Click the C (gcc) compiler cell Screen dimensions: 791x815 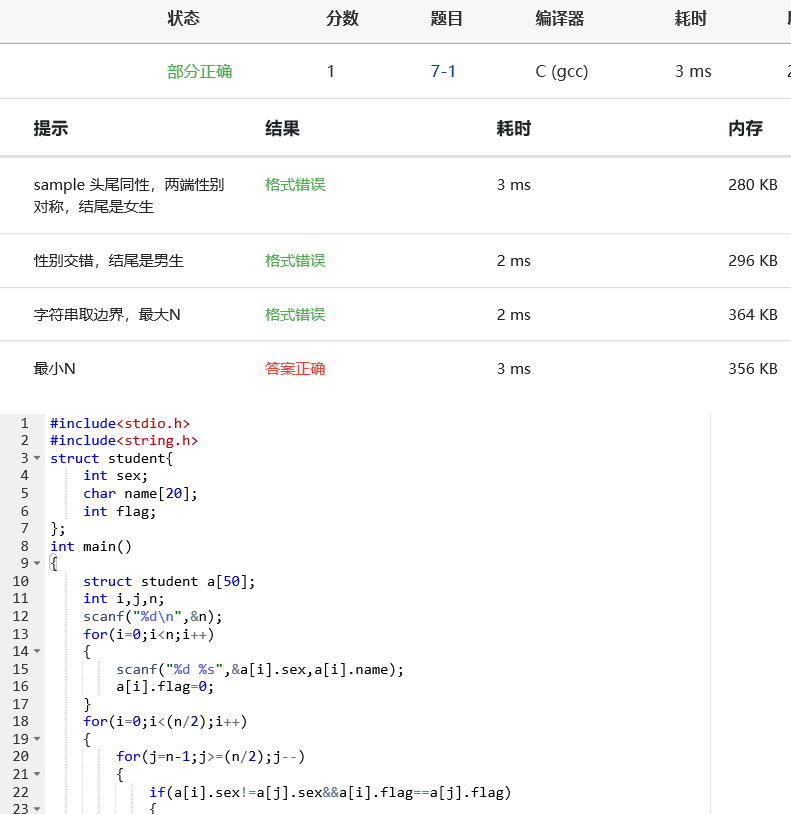(562, 71)
